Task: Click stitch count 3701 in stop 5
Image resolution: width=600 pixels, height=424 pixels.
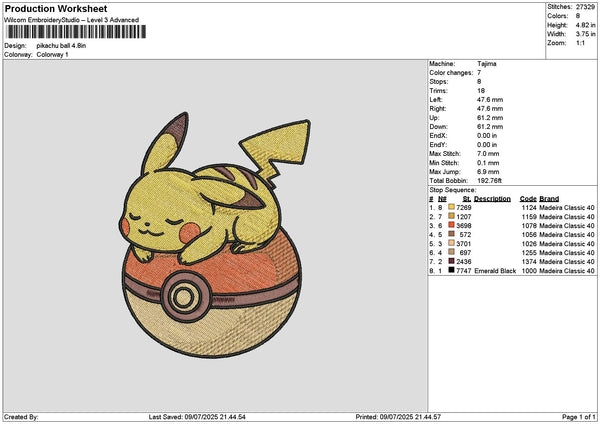Action: tap(464, 244)
